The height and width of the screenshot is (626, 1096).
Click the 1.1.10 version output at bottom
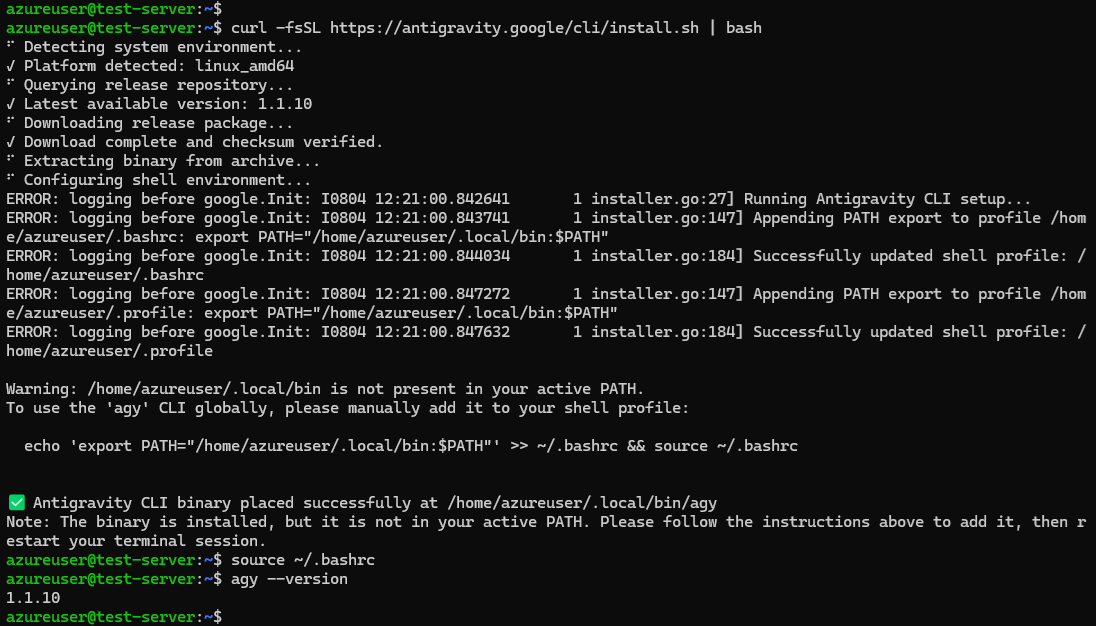tap(33, 598)
